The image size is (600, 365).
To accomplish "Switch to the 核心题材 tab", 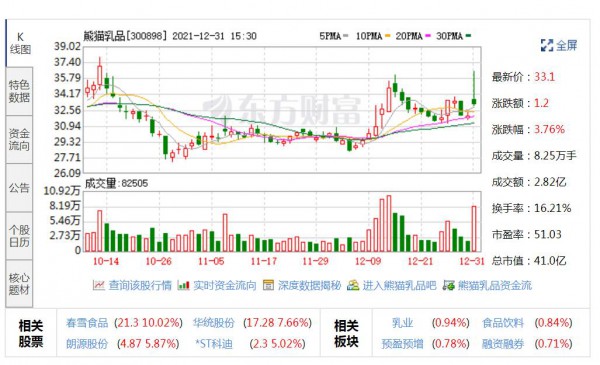I will tap(19, 284).
